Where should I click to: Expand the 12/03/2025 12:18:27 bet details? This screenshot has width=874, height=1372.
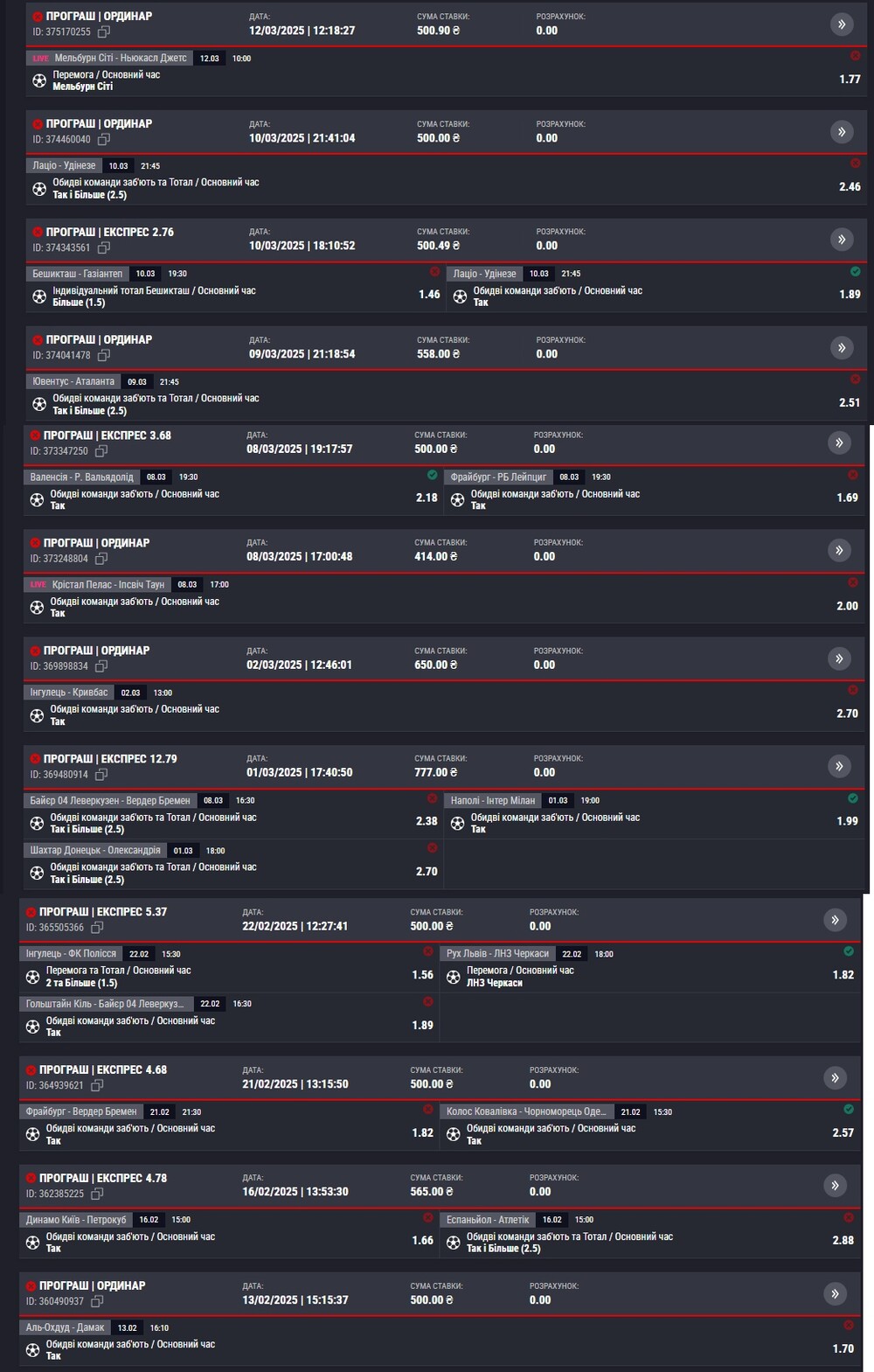tap(842, 24)
